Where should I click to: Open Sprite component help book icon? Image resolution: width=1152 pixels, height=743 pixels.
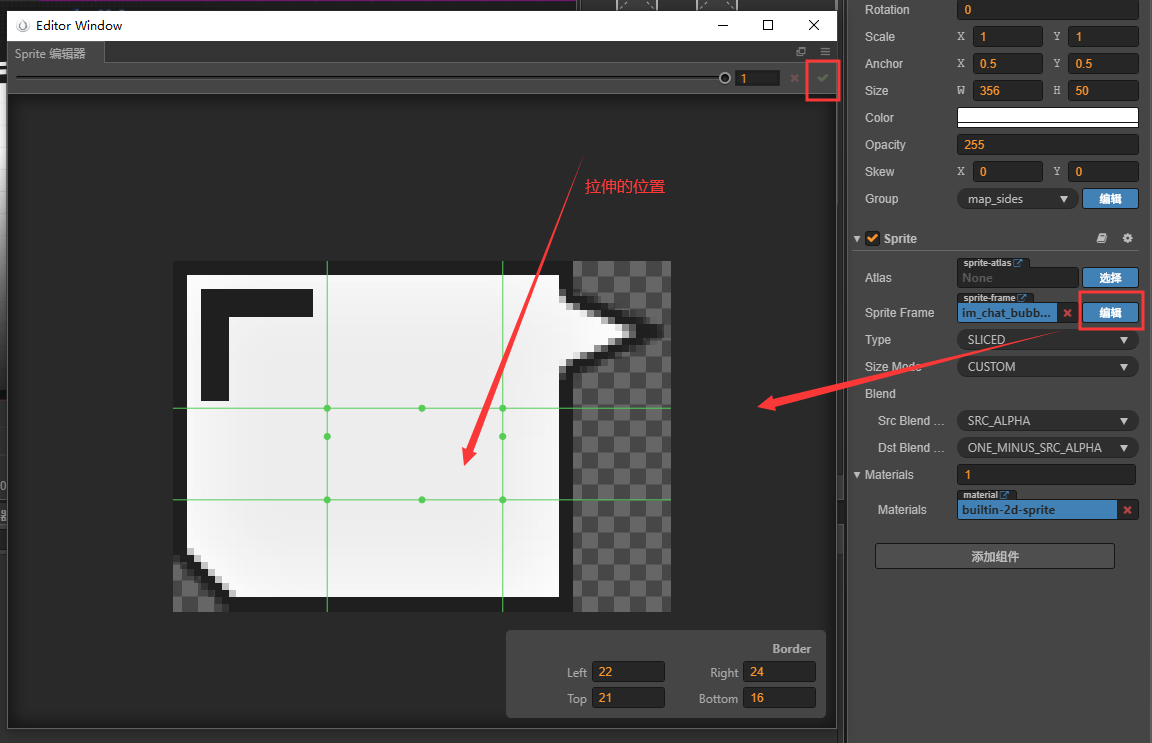tap(1101, 238)
